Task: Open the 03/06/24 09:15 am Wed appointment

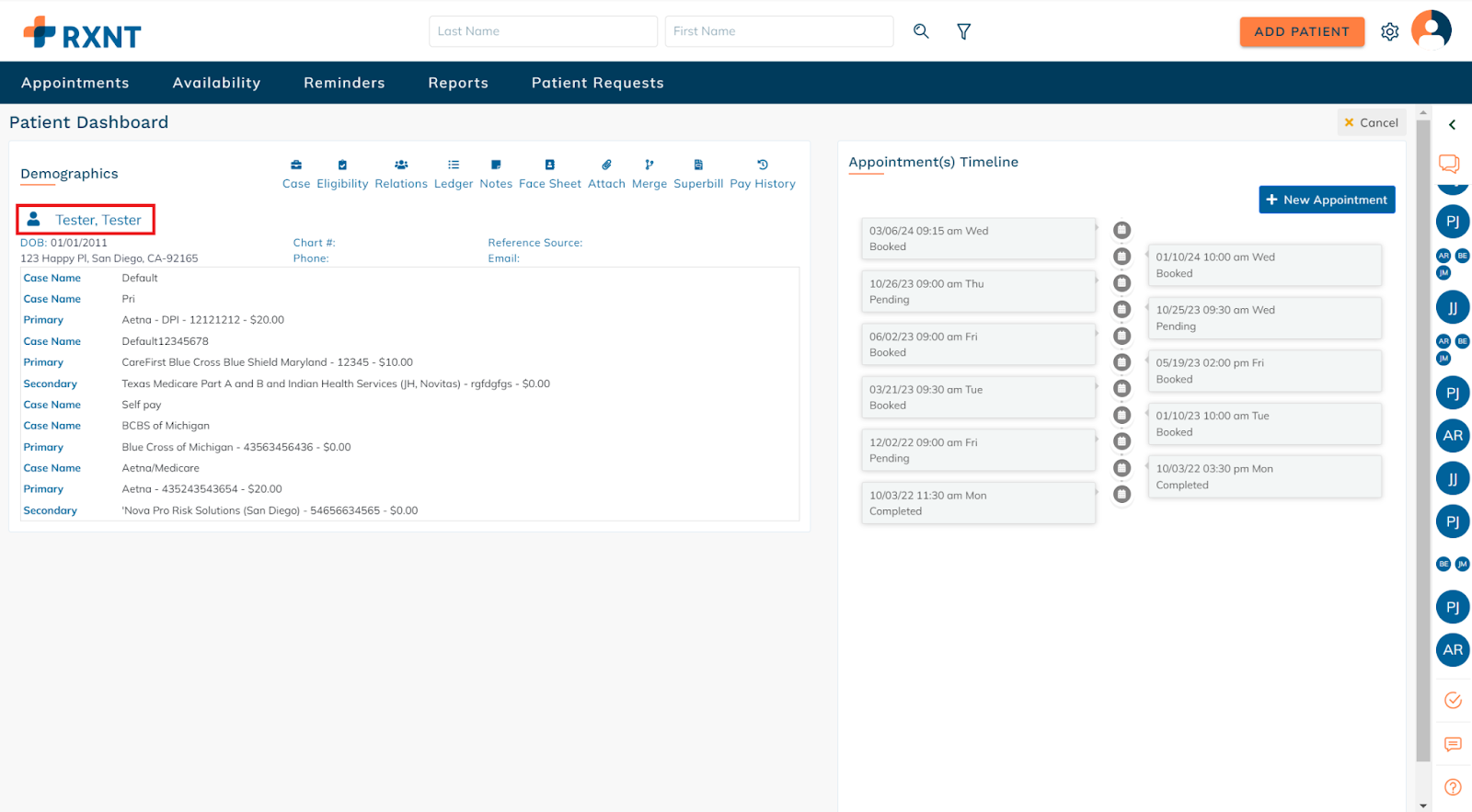Action: pyautogui.click(x=978, y=239)
